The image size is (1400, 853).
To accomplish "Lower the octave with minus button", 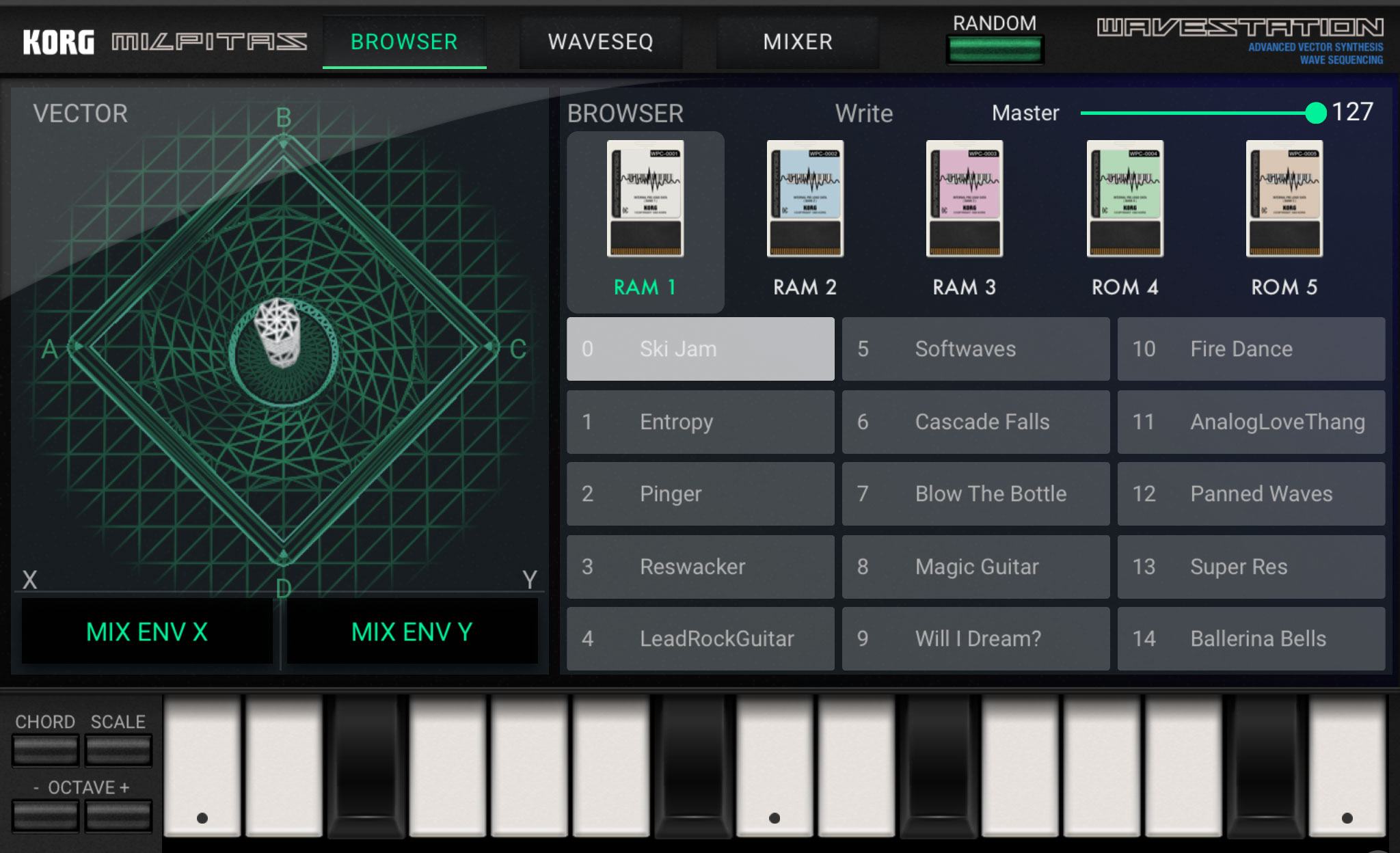I will point(45,816).
